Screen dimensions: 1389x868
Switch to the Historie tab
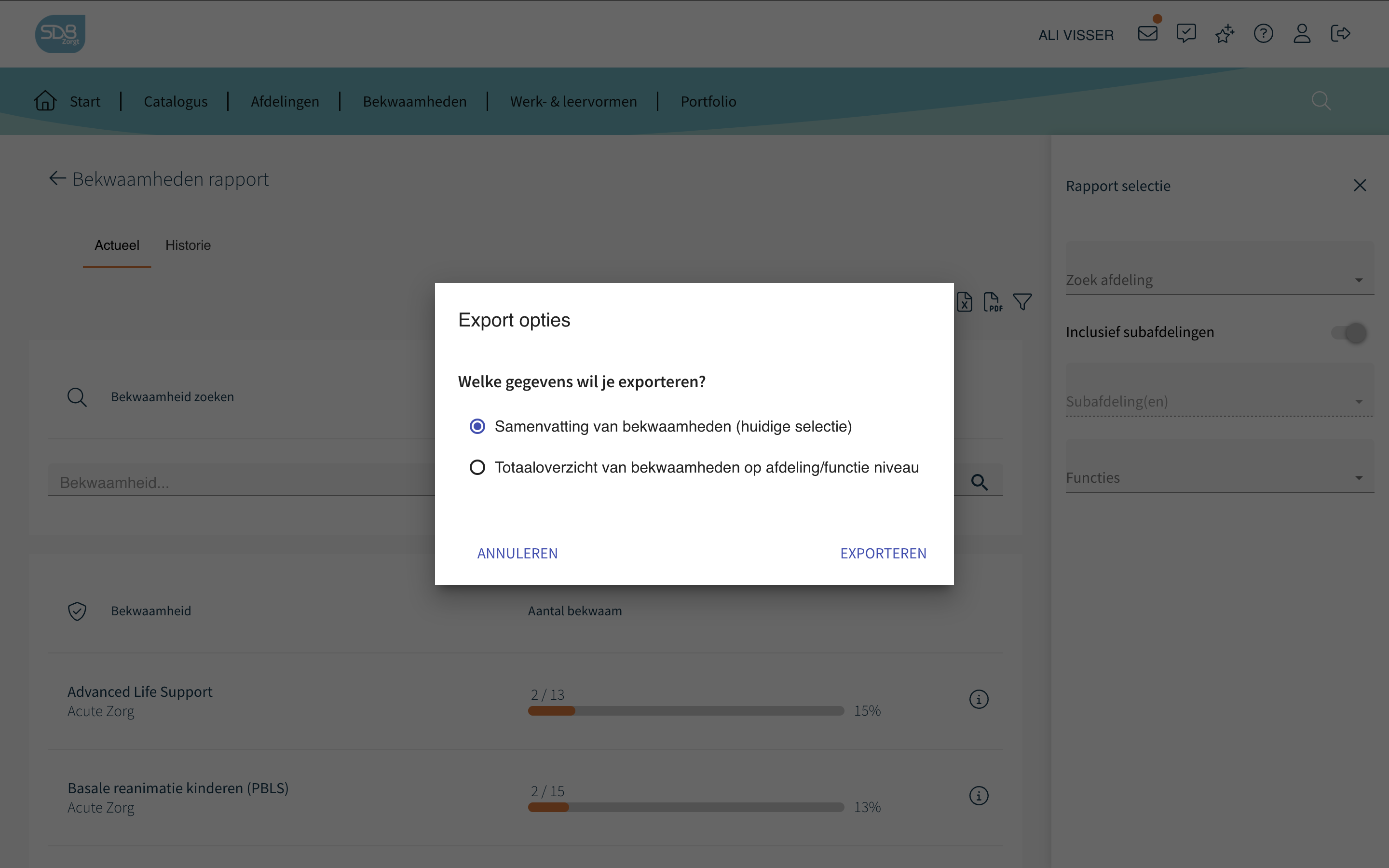pos(188,245)
